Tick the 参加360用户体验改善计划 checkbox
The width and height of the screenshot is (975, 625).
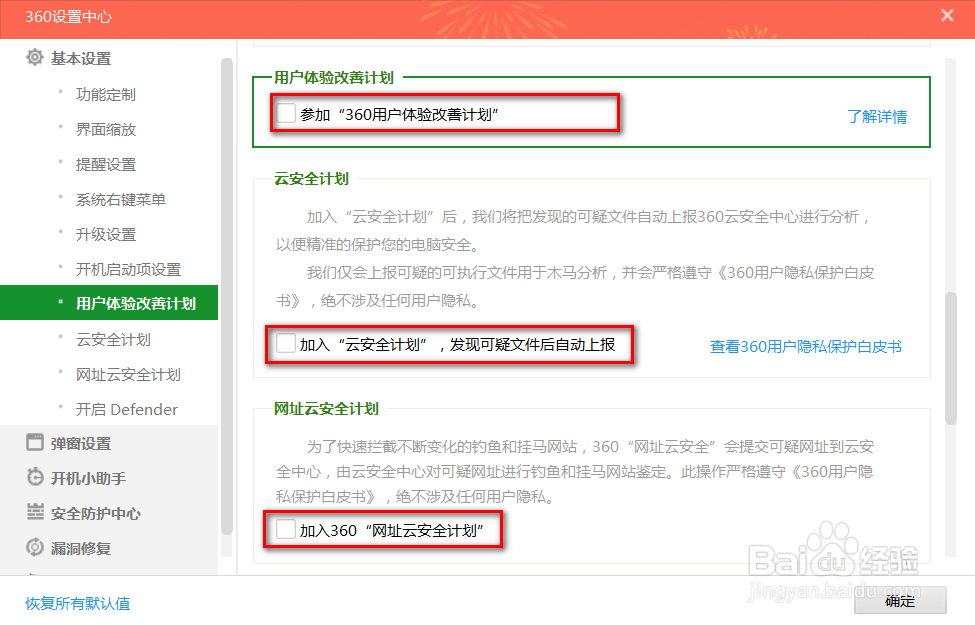click(x=286, y=113)
